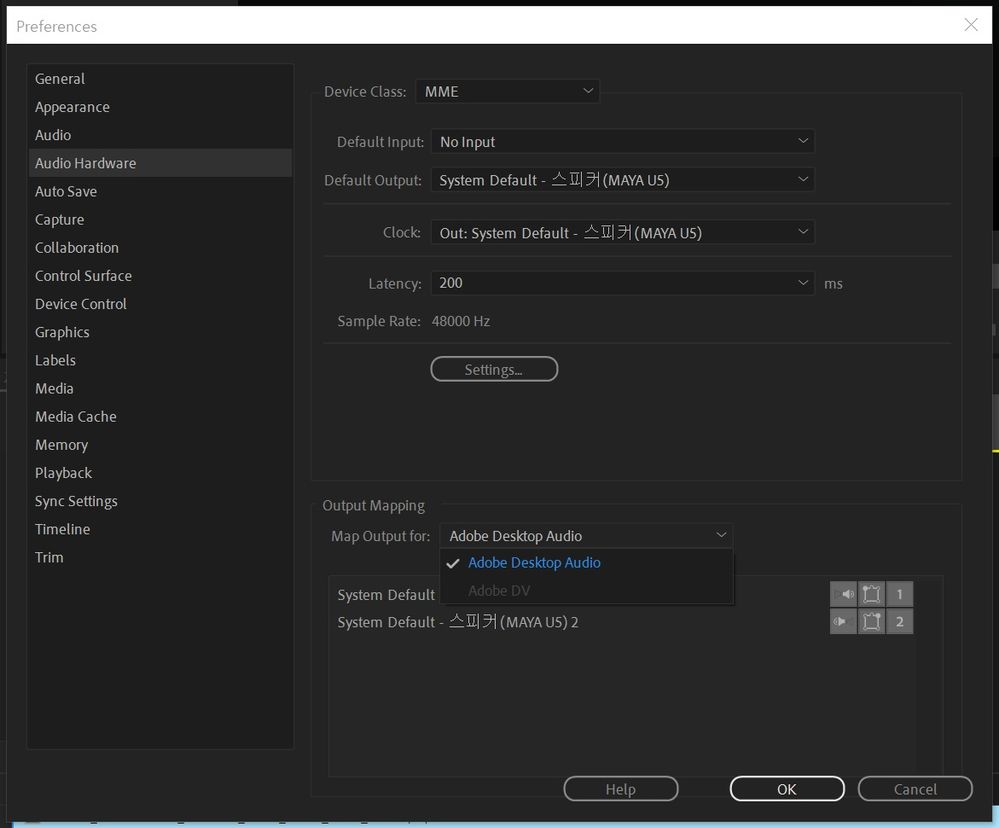Image resolution: width=999 pixels, height=828 pixels.
Task: Click the channel 1 icon in output mapping
Action: pyautogui.click(x=899, y=594)
